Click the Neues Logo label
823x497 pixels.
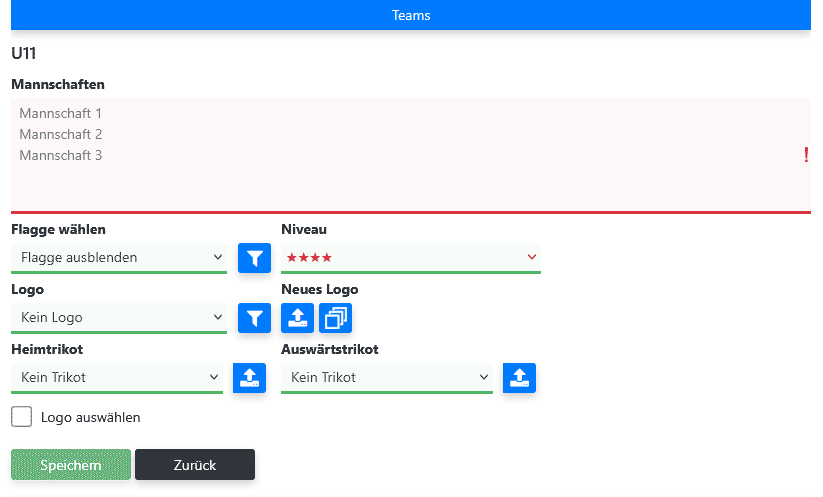click(x=320, y=289)
